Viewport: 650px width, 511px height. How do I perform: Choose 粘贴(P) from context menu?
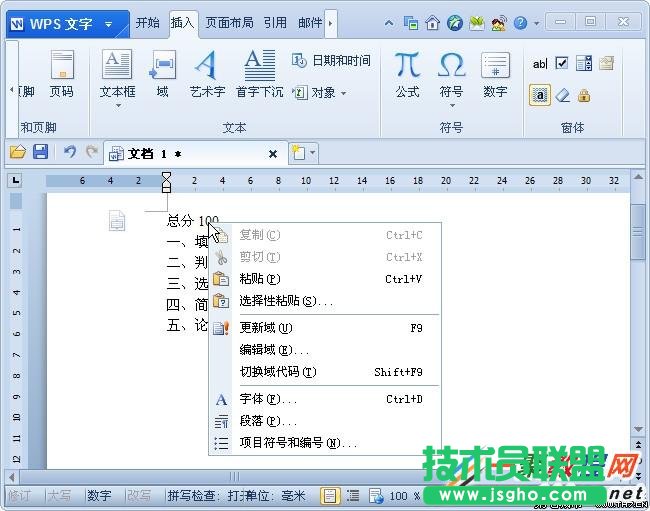pyautogui.click(x=325, y=279)
